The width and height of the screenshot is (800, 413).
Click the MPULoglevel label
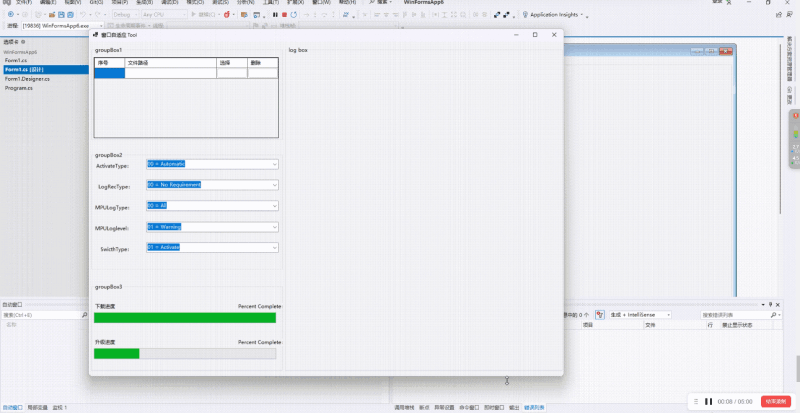click(112, 228)
